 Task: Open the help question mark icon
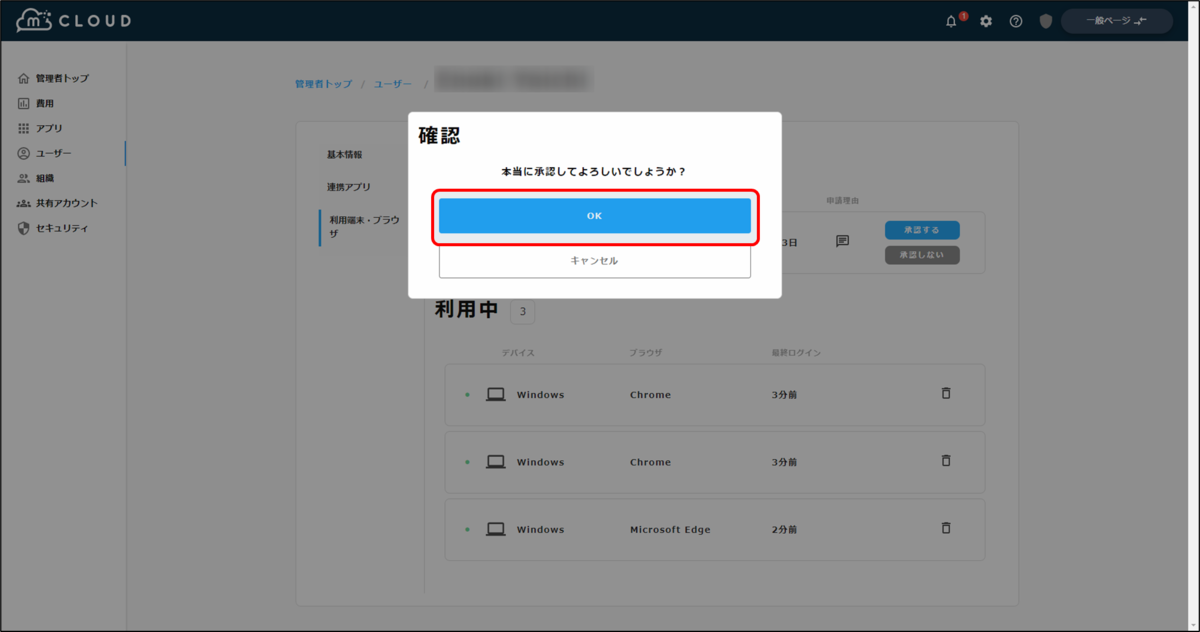1016,21
